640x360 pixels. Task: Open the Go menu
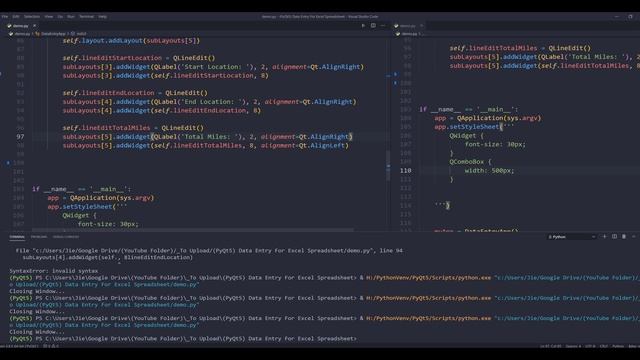pyautogui.click(x=60, y=17)
